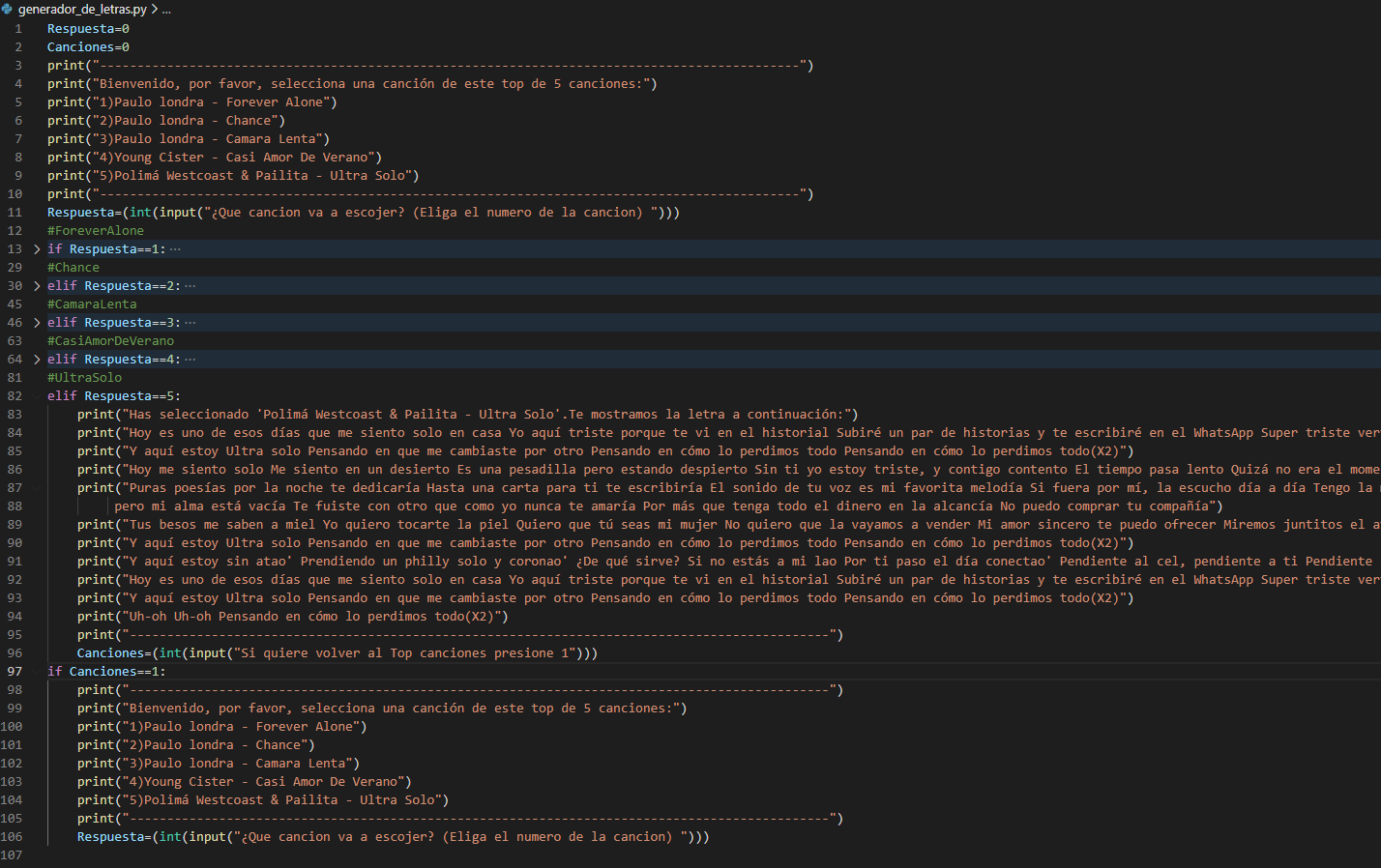
Task: Click the comment '#UltraSolo'
Action: [x=85, y=378]
